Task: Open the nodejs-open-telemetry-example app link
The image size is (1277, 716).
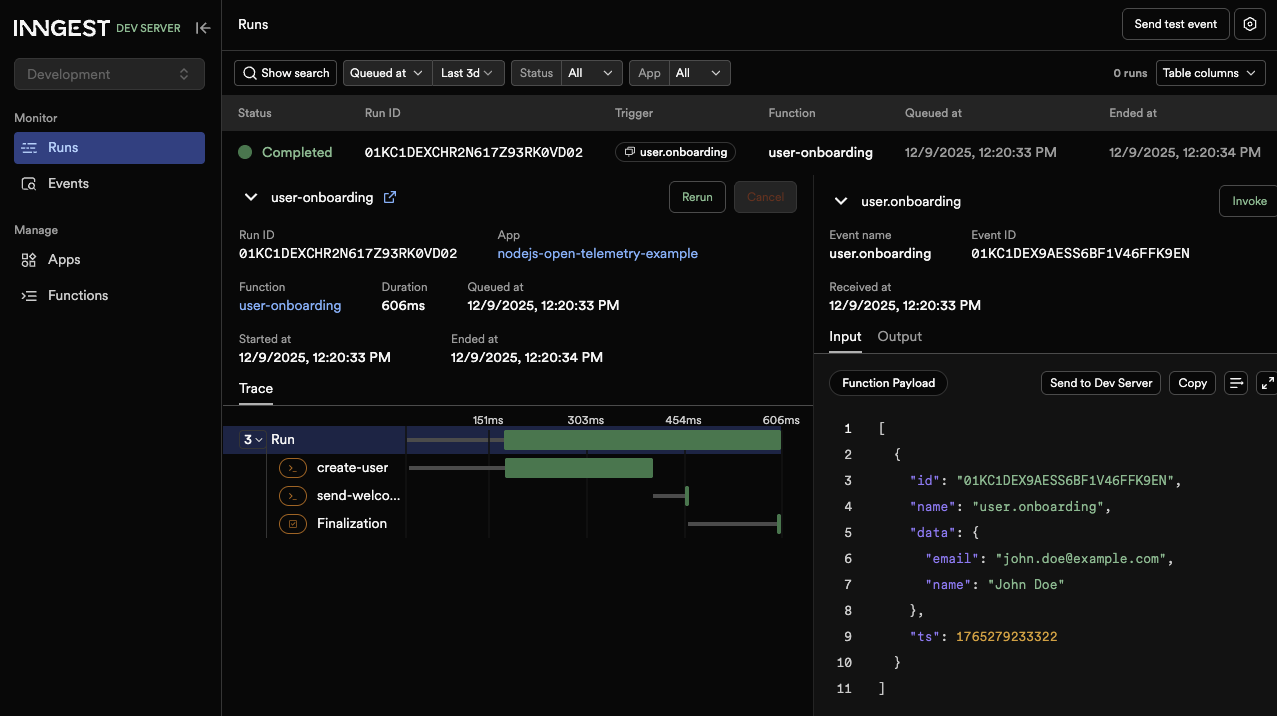Action: click(x=597, y=253)
